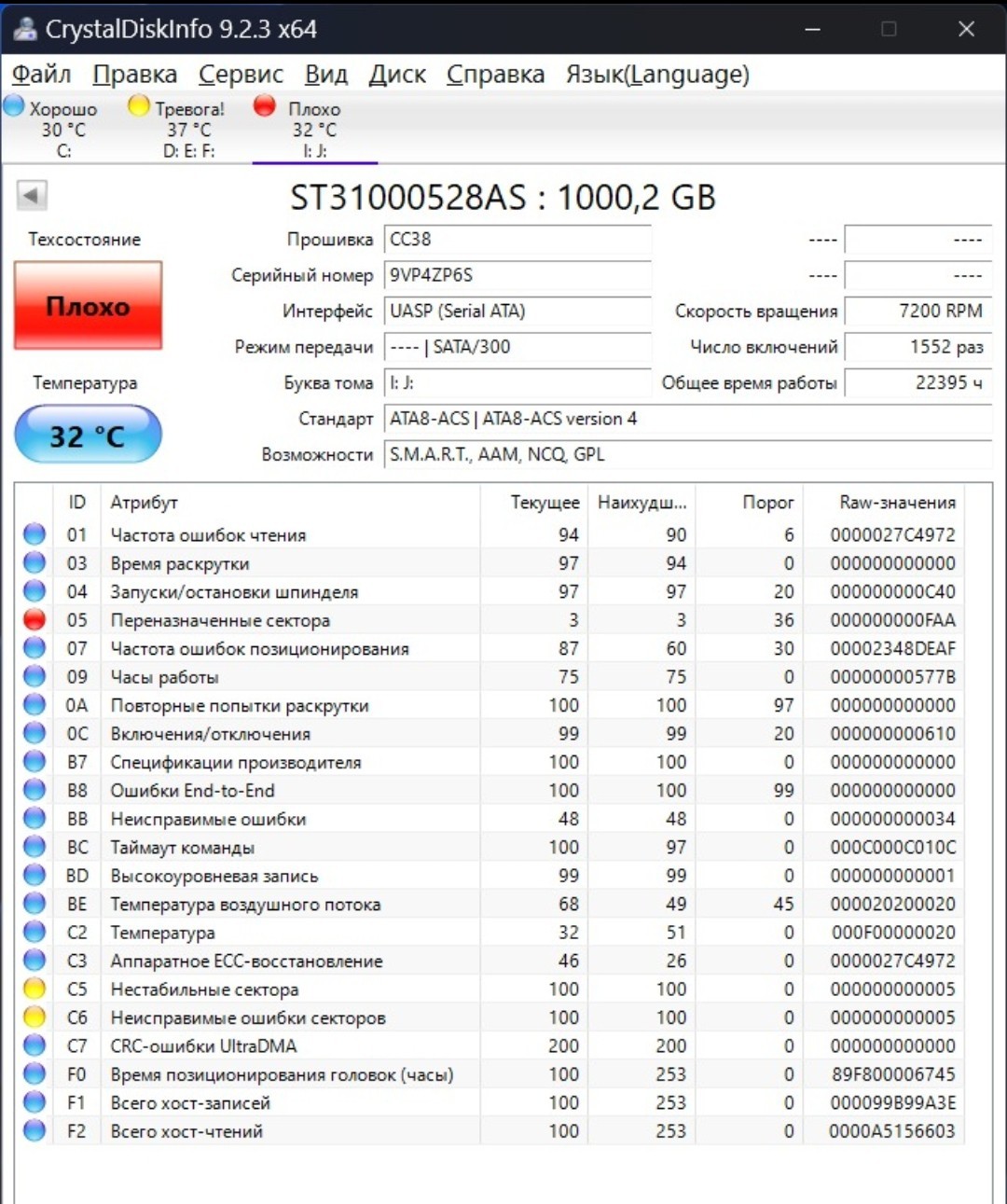
Task: Click the blue status icon for attribute 0C
Action: click(34, 733)
